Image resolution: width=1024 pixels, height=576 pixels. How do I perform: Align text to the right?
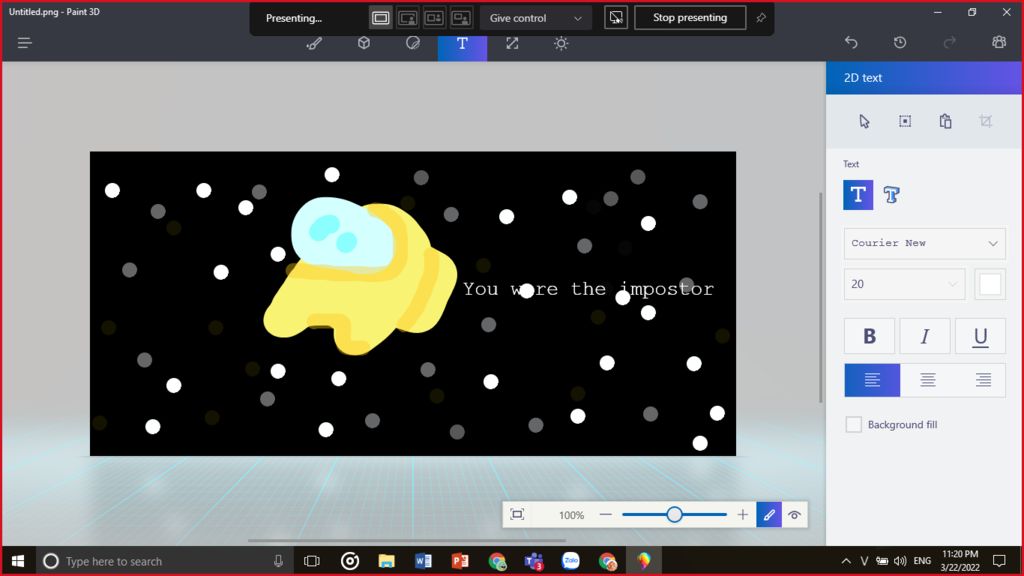(983, 380)
